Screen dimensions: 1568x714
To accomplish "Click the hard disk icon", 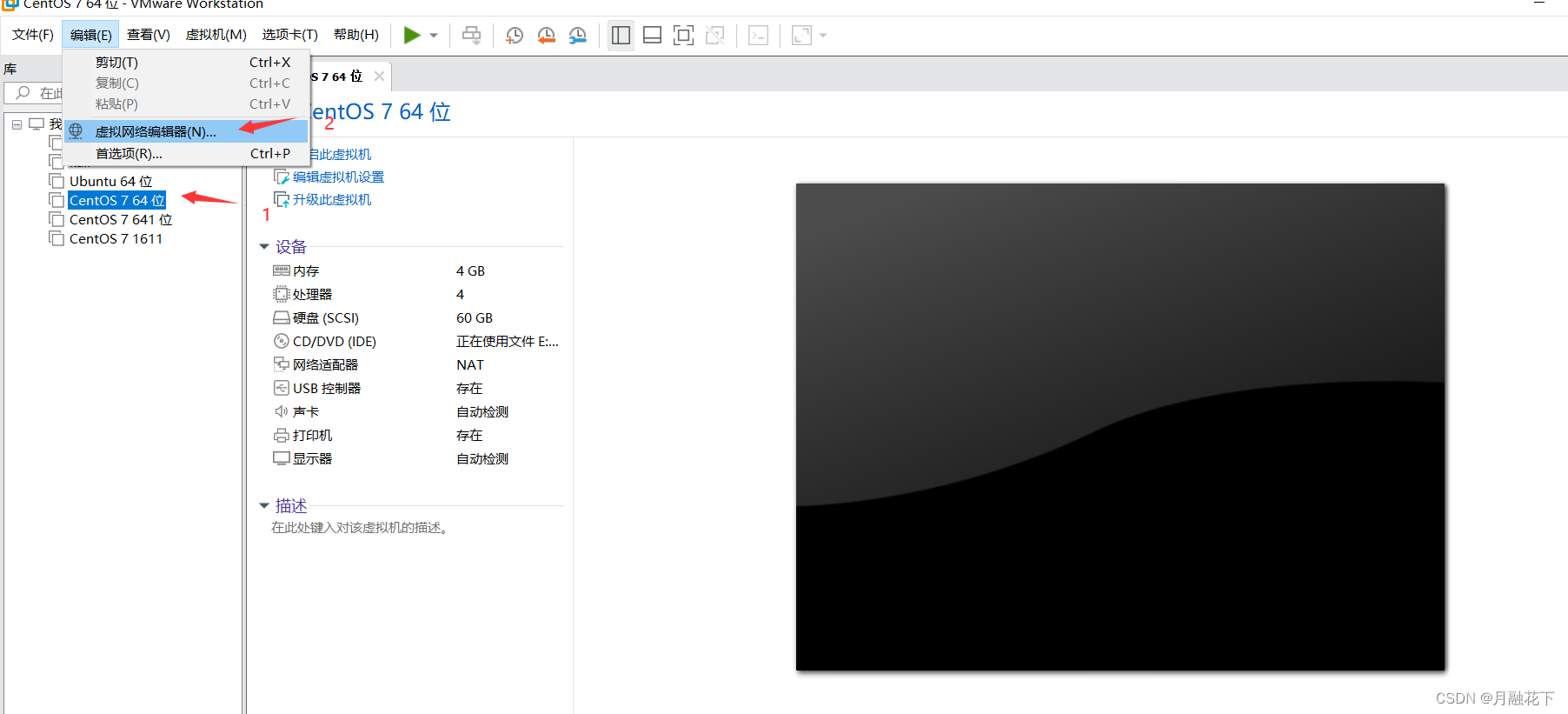I will (x=282, y=317).
